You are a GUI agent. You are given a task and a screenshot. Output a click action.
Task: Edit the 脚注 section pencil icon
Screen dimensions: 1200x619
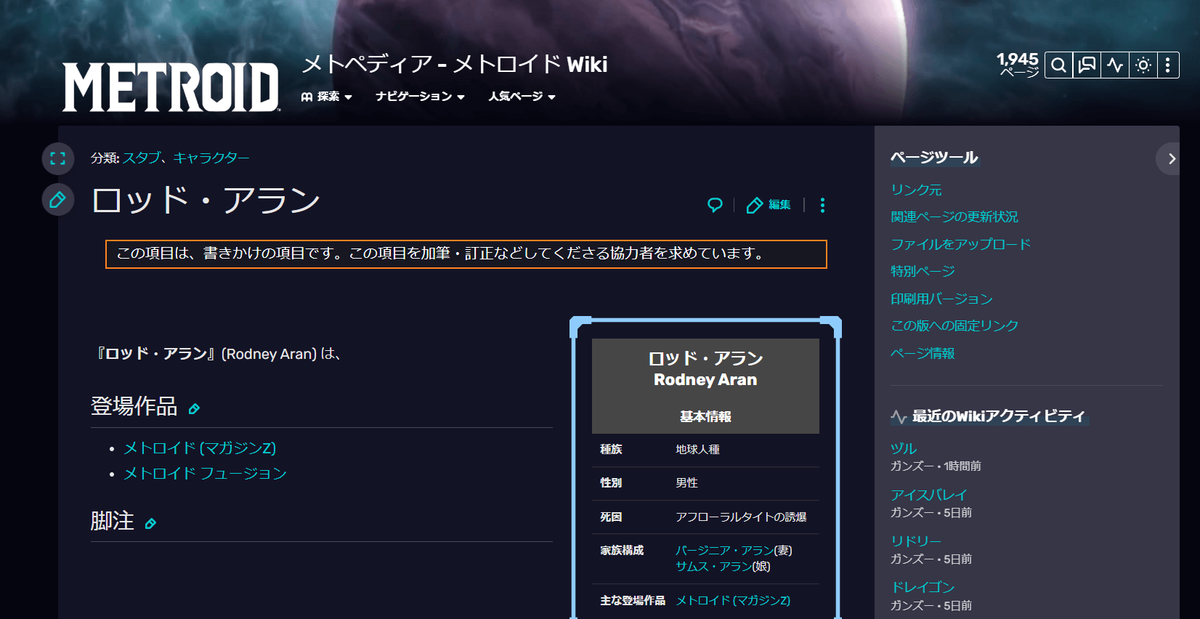pos(151,523)
